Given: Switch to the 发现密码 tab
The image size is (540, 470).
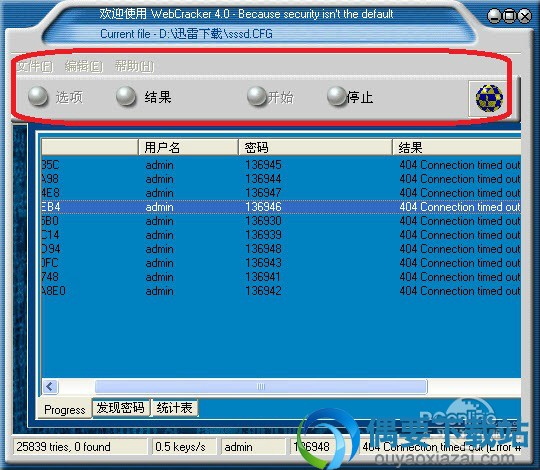Looking at the screenshot, I should pos(121,408).
